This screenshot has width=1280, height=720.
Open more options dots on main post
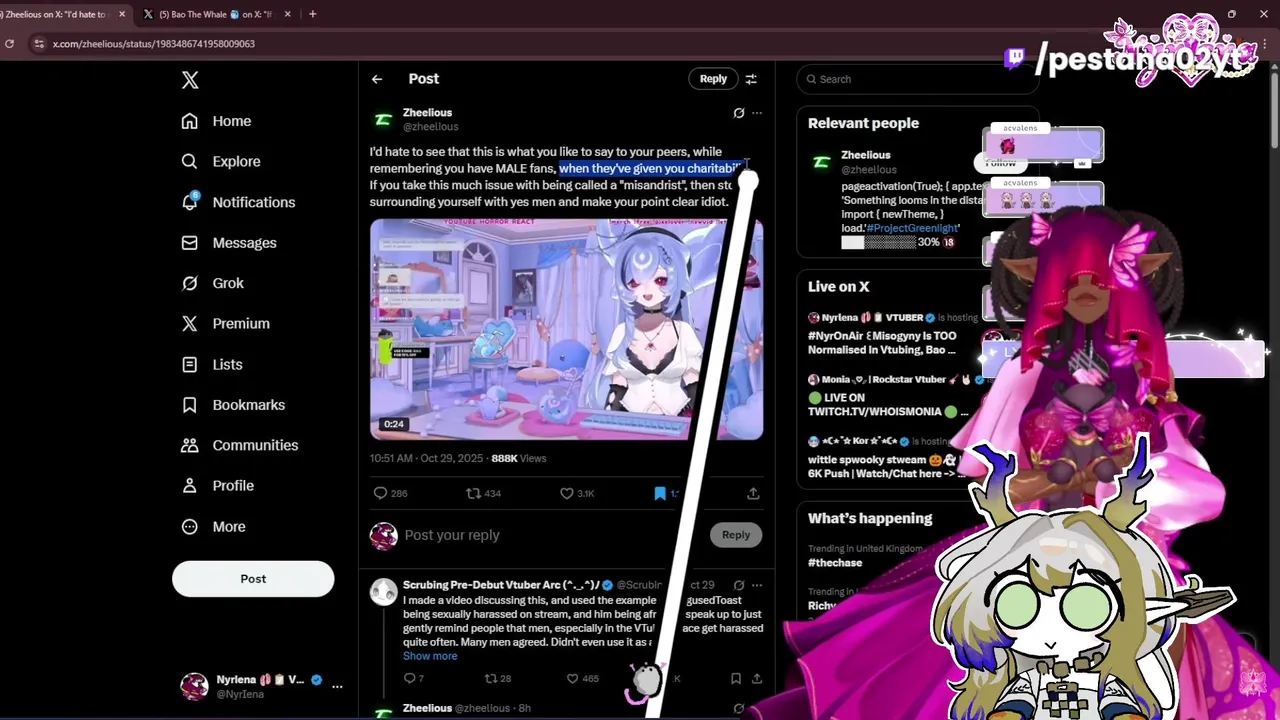point(757,114)
